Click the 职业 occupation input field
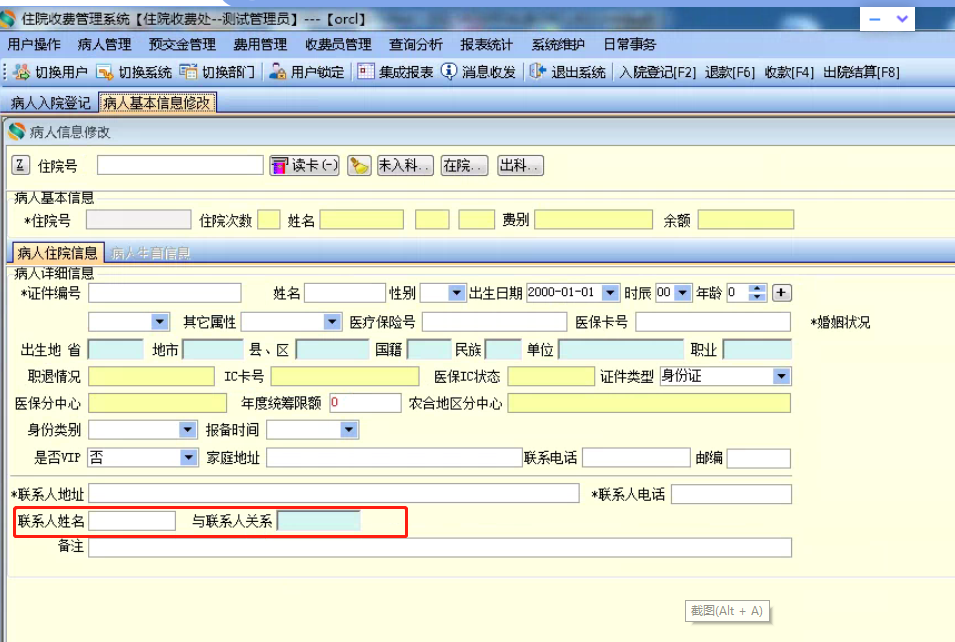 [757, 350]
